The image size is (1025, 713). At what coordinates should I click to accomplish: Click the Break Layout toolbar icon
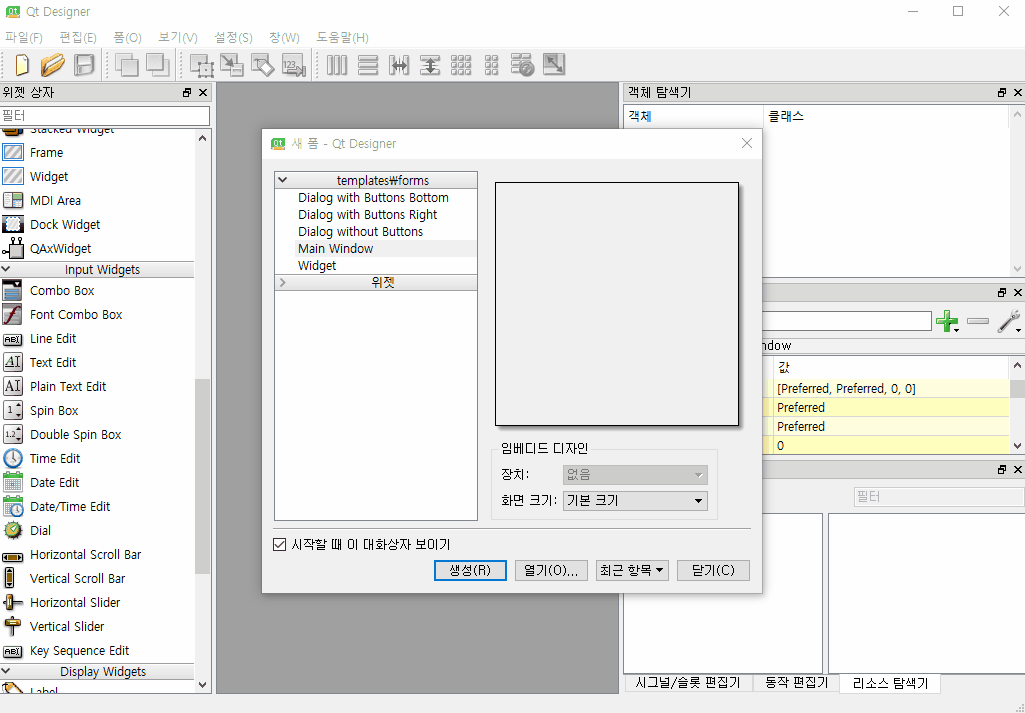522,65
